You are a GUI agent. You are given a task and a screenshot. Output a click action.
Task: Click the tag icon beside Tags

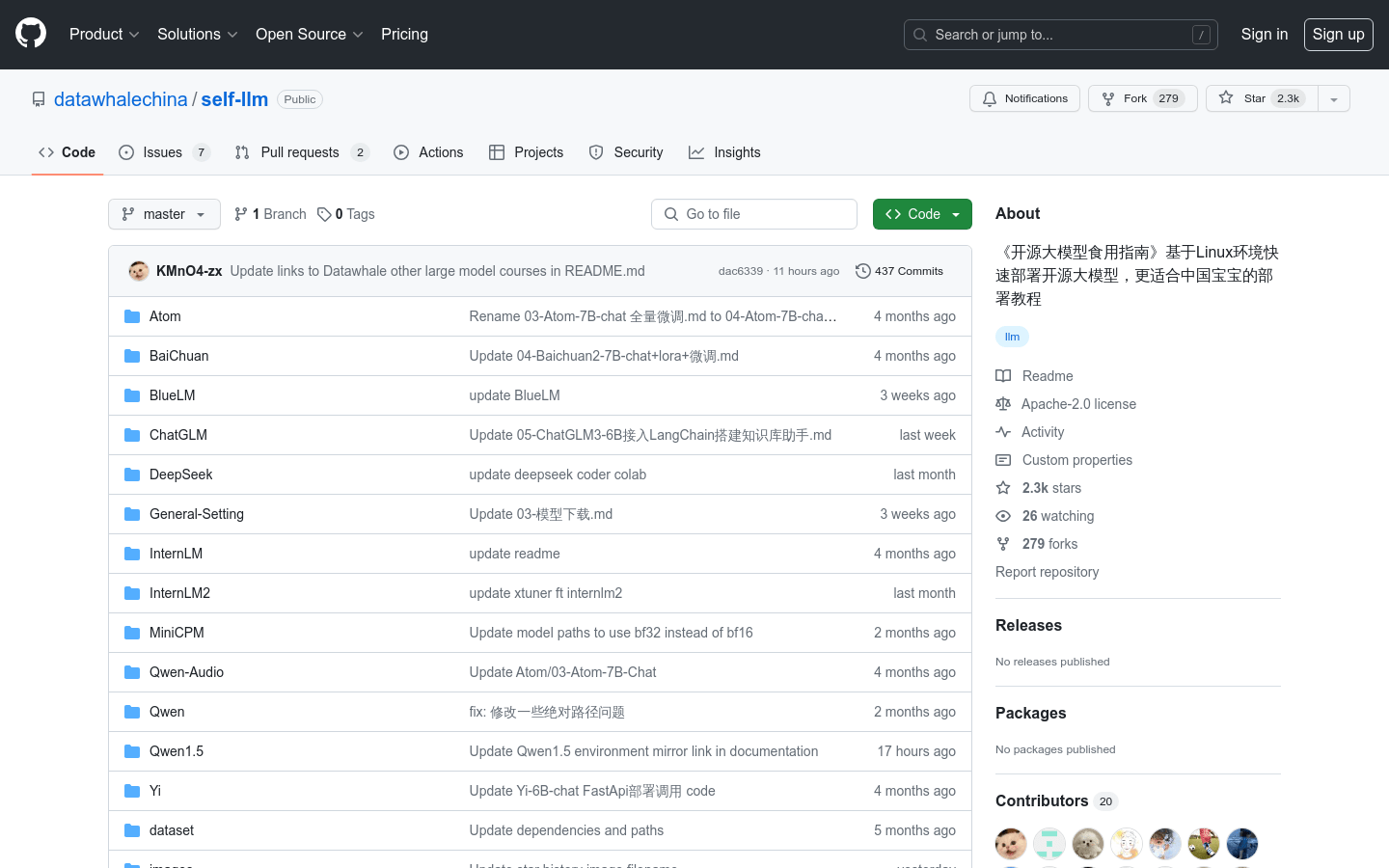tap(324, 214)
